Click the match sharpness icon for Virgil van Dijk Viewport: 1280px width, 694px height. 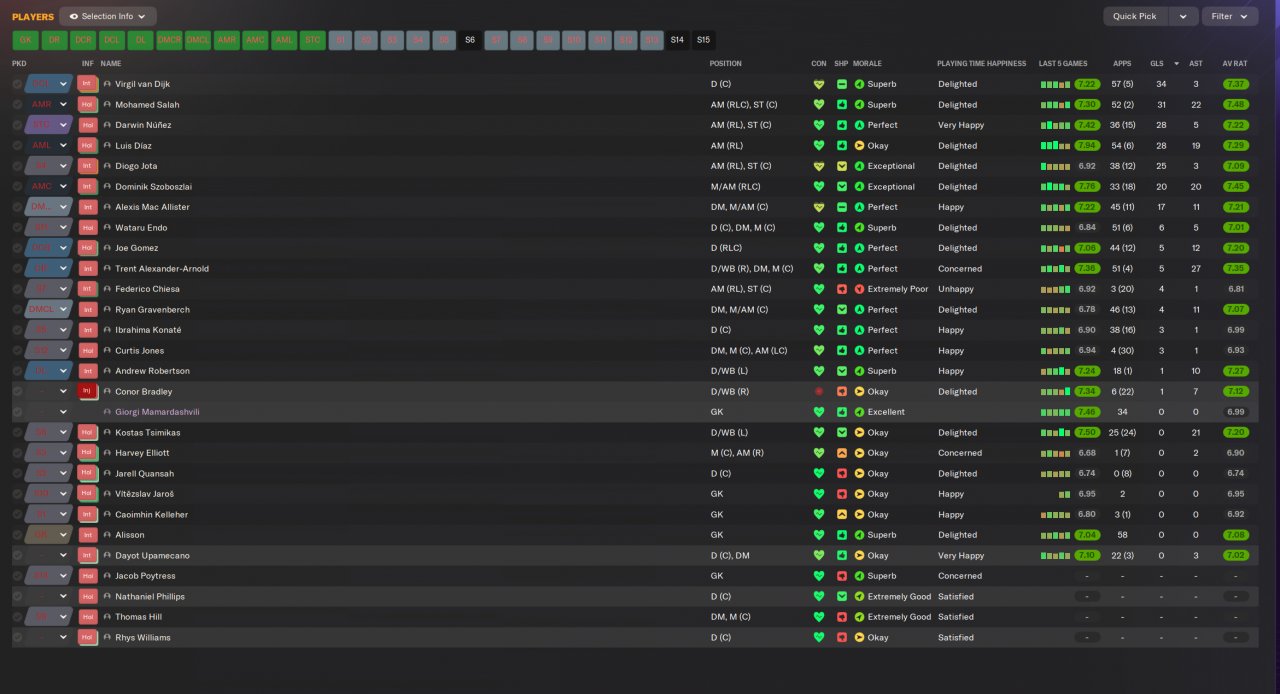(x=842, y=84)
